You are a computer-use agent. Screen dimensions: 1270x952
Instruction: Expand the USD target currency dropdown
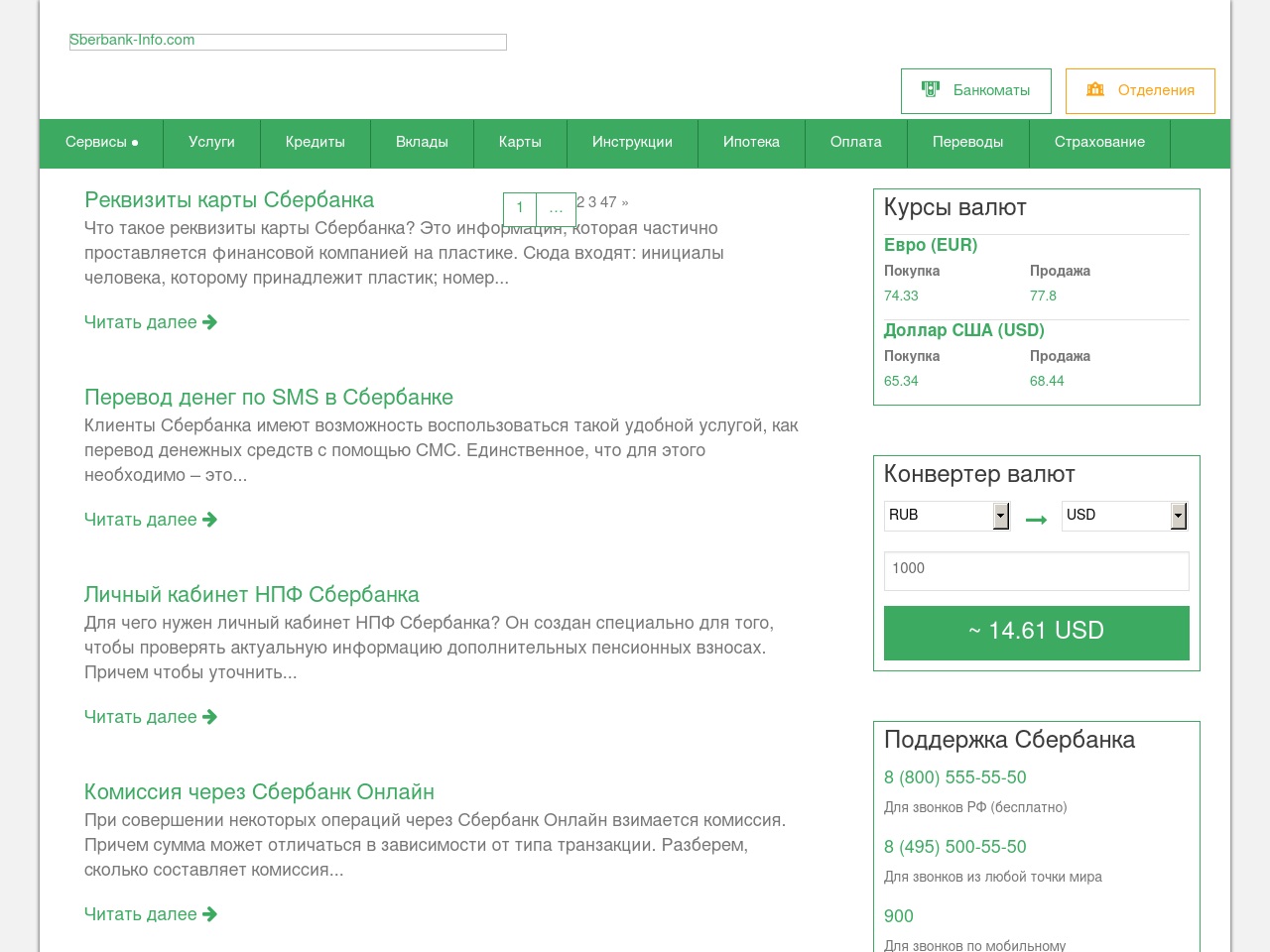click(x=1124, y=516)
